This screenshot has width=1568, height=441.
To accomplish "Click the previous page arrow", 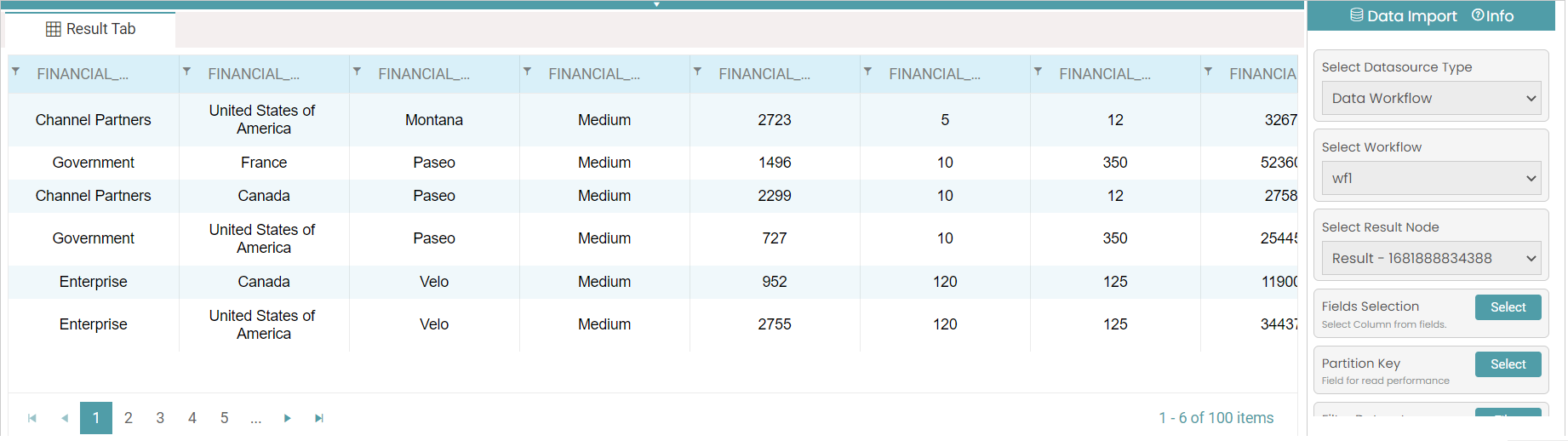I will (65, 418).
